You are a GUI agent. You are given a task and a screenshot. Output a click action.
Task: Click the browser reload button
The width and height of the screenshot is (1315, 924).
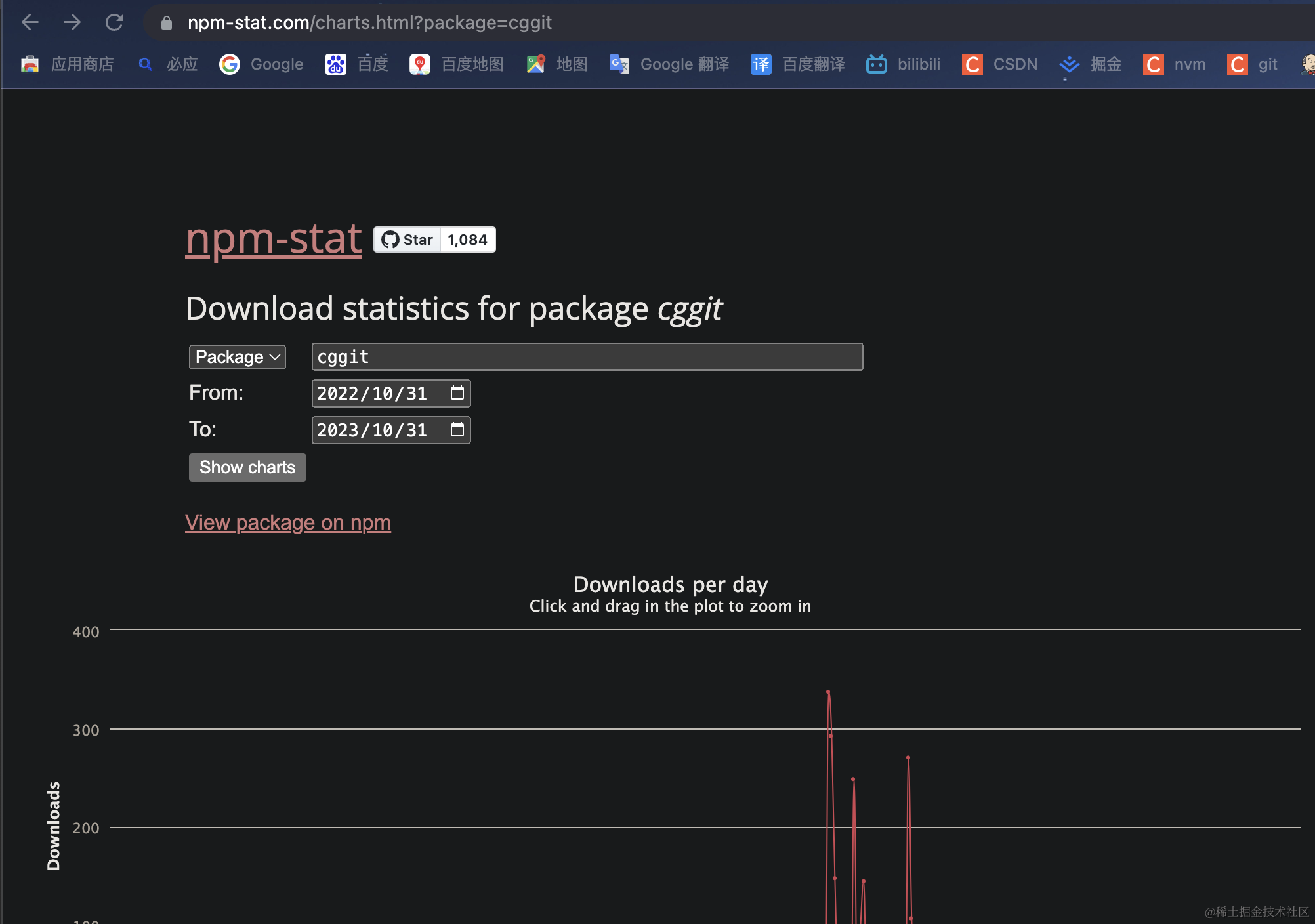point(114,22)
